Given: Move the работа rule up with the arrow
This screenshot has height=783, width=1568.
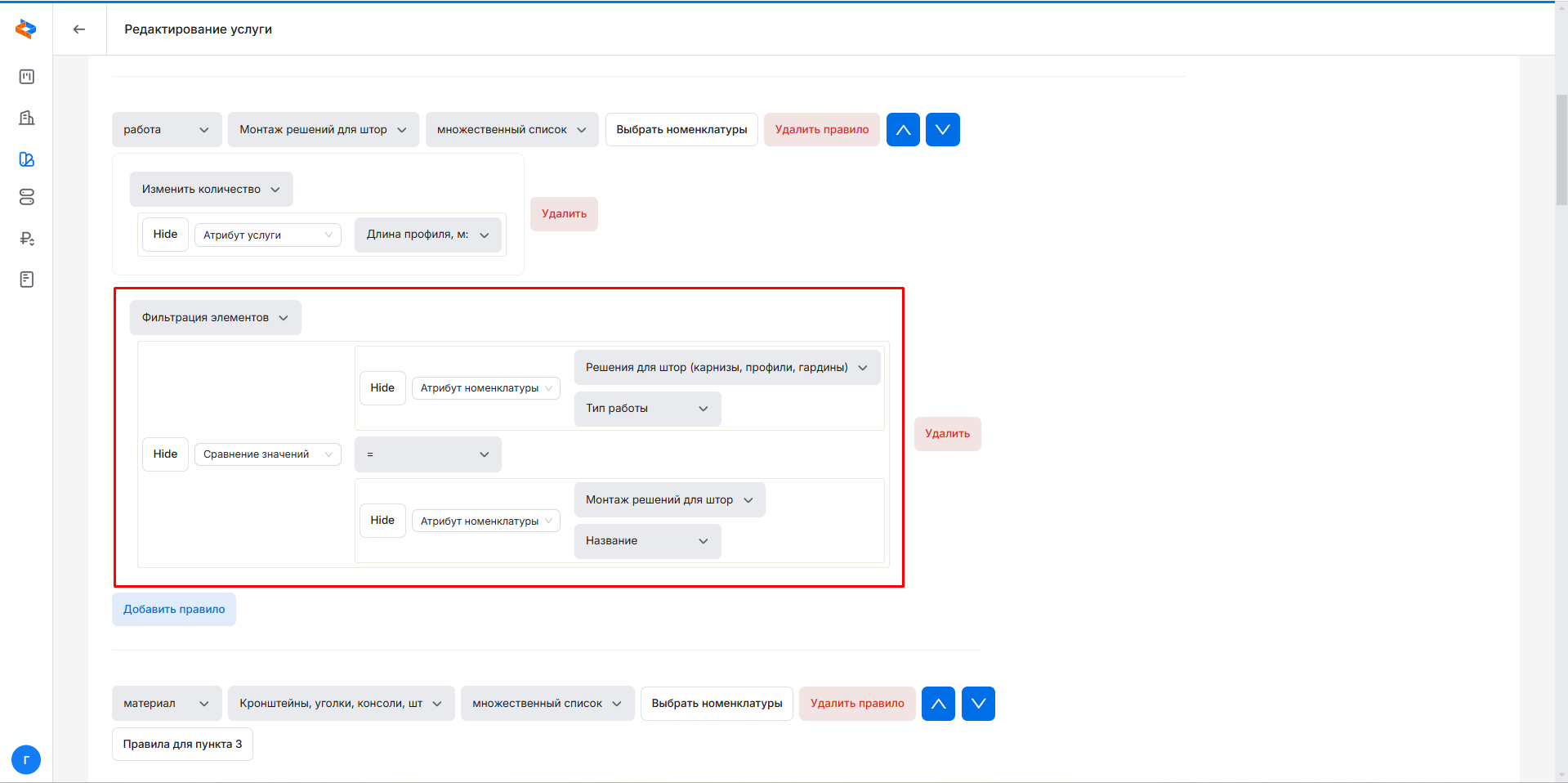Looking at the screenshot, I should click(903, 130).
